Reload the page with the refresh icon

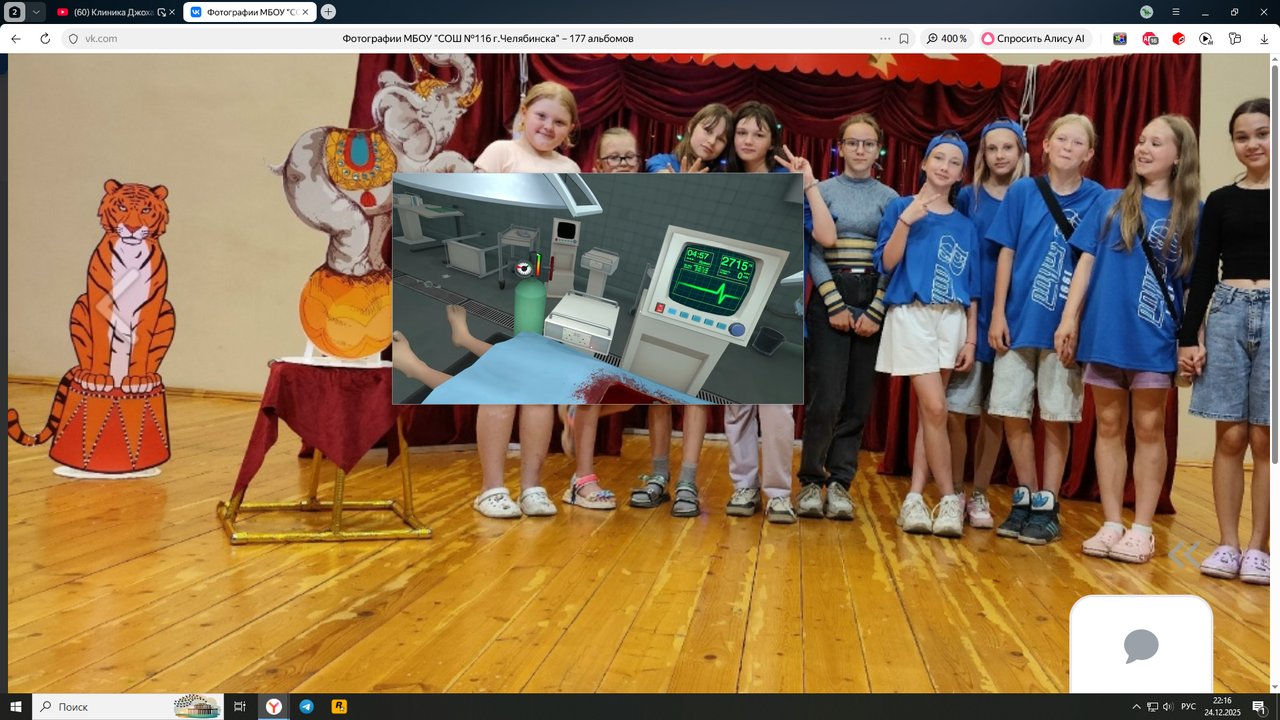(45, 38)
